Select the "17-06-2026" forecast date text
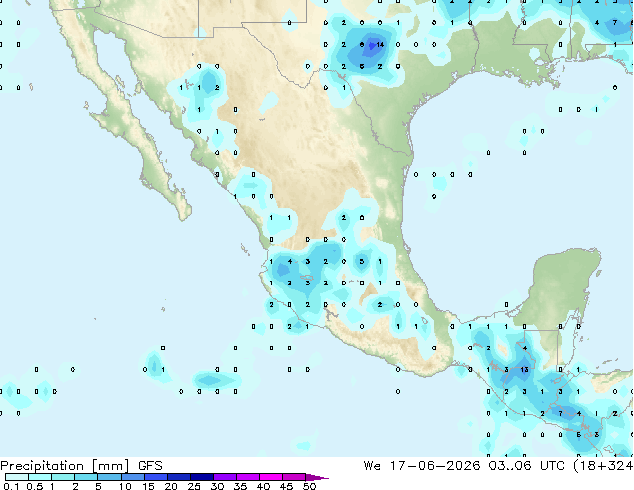This screenshot has width=634, height=490. [x=435, y=466]
